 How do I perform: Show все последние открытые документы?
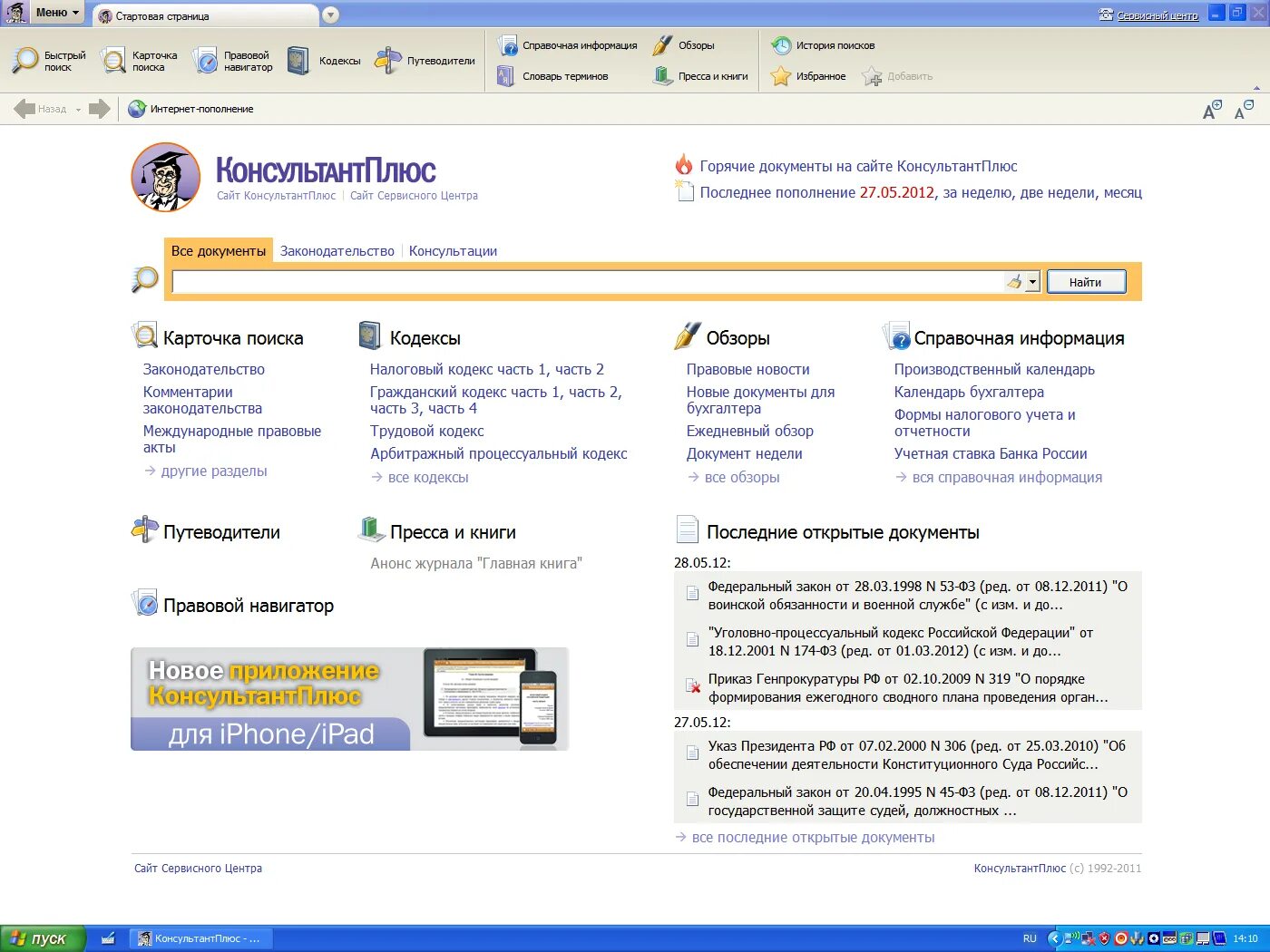point(813,837)
